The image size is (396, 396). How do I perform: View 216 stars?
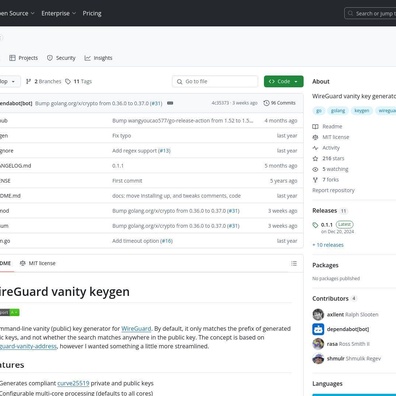[x=333, y=159]
